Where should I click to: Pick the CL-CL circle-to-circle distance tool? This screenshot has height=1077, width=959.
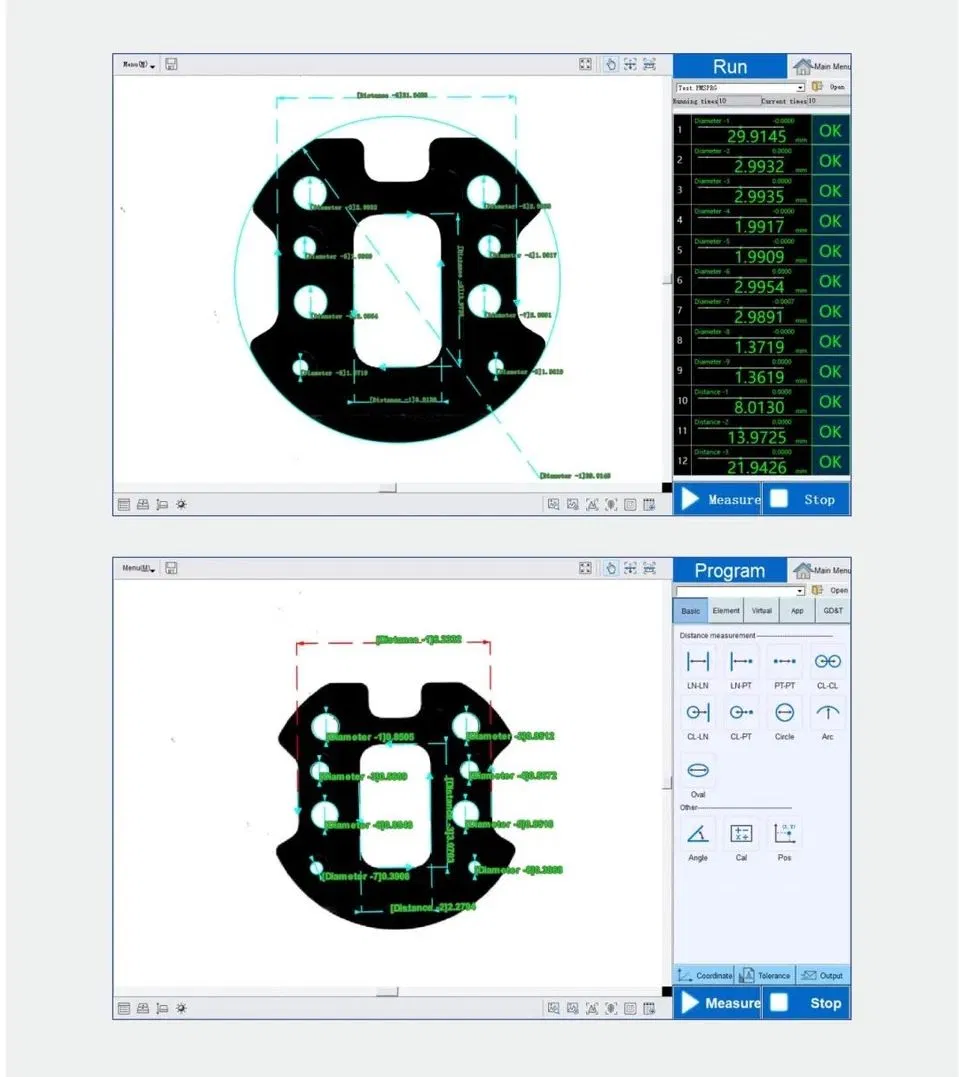click(x=827, y=662)
